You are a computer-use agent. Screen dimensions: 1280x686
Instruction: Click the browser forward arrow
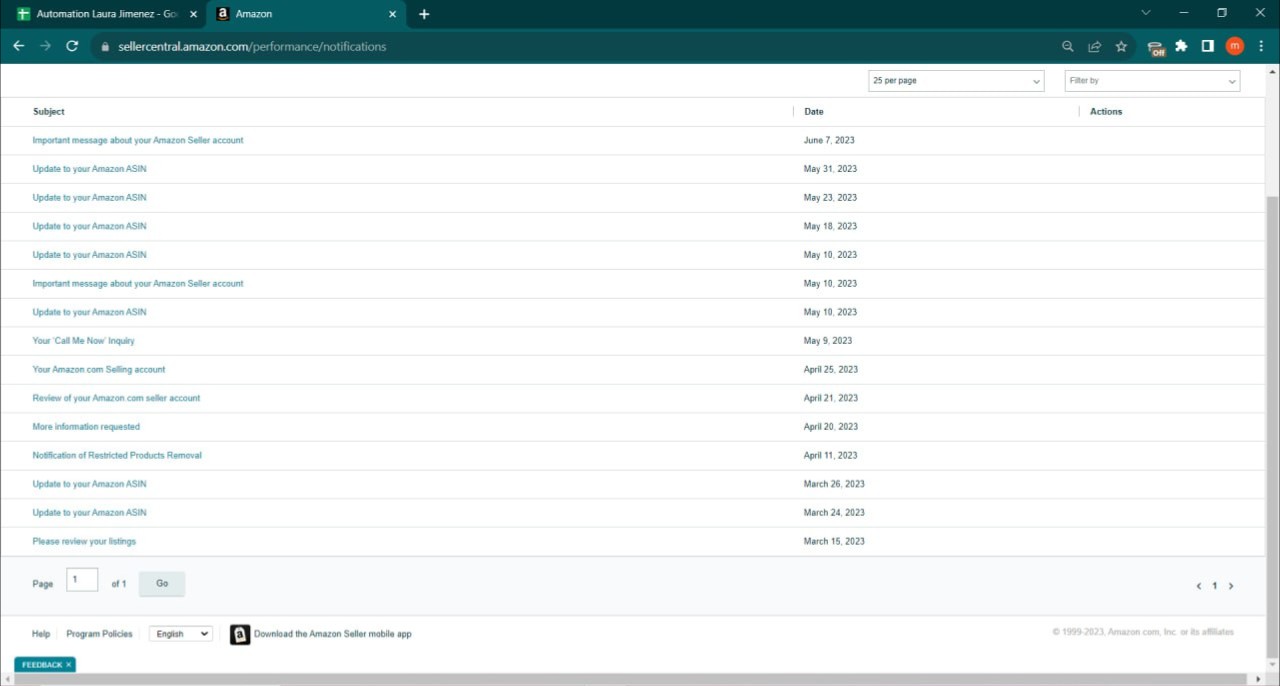45,46
